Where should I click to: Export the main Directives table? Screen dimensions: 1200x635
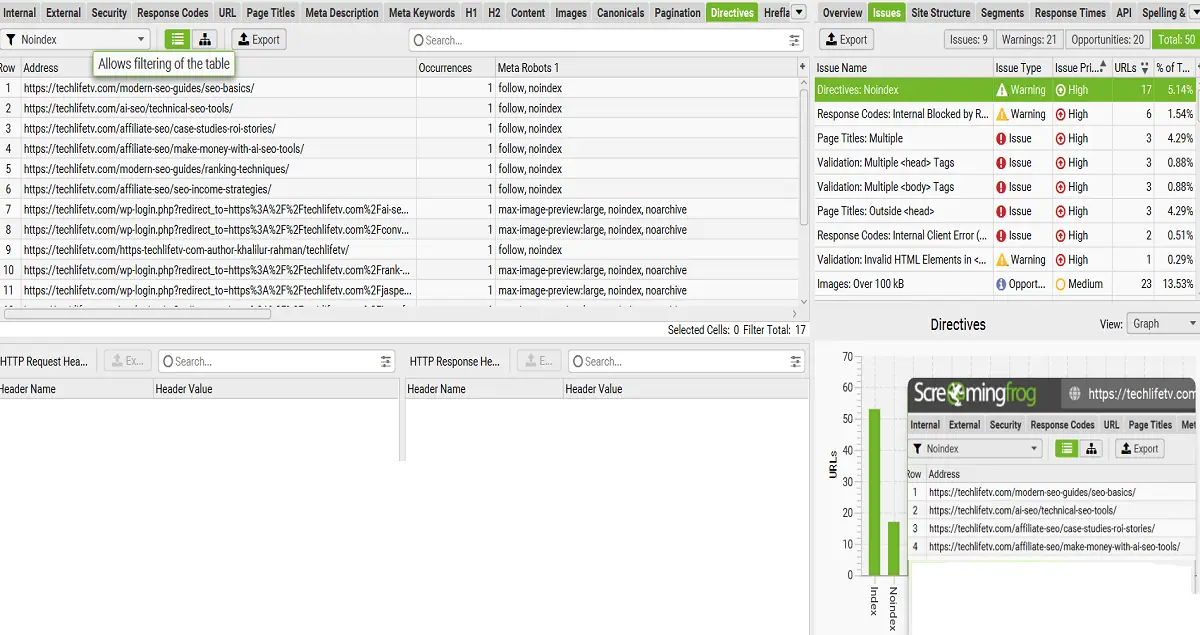click(x=259, y=39)
